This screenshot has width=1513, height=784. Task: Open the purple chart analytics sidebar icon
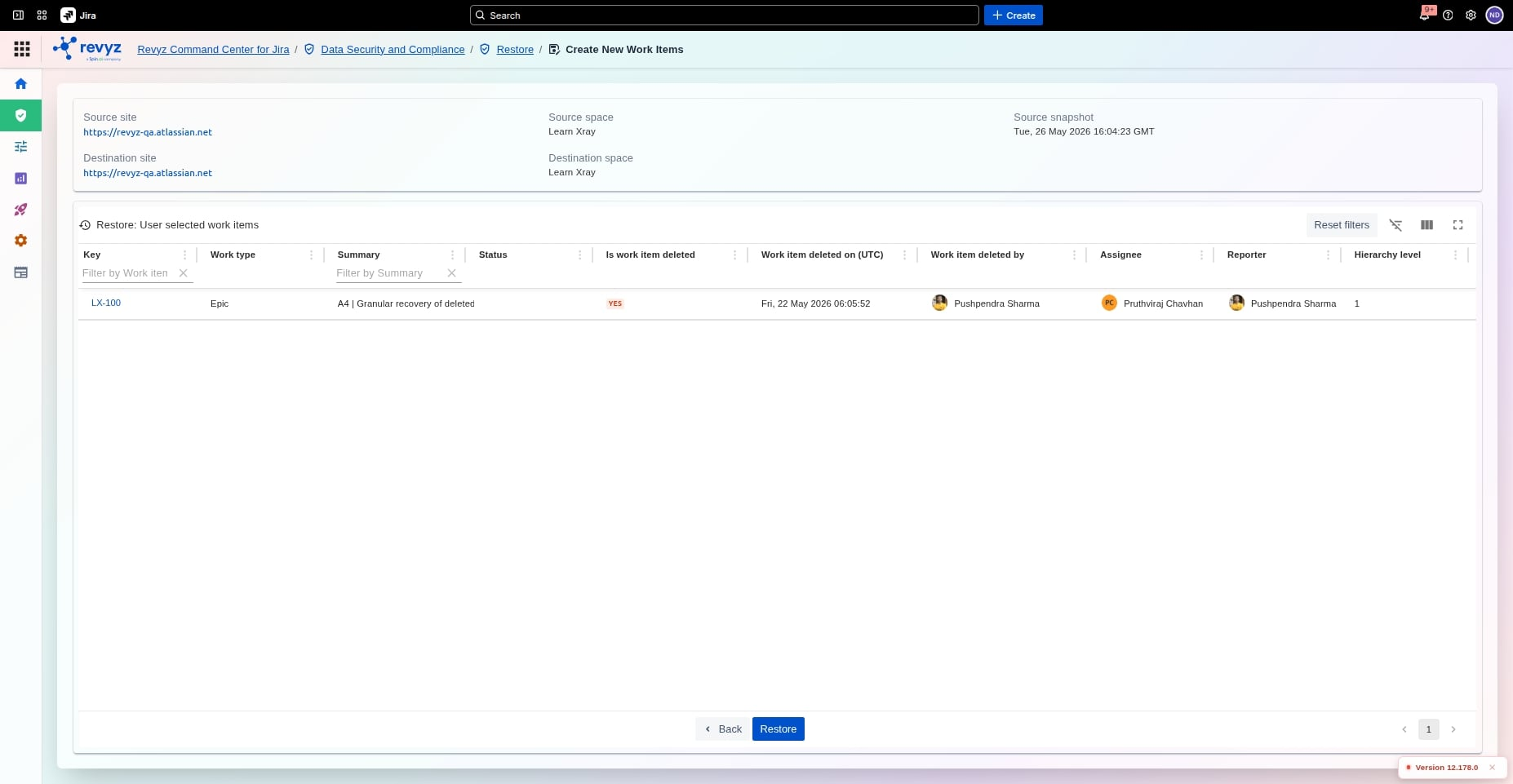click(x=21, y=178)
